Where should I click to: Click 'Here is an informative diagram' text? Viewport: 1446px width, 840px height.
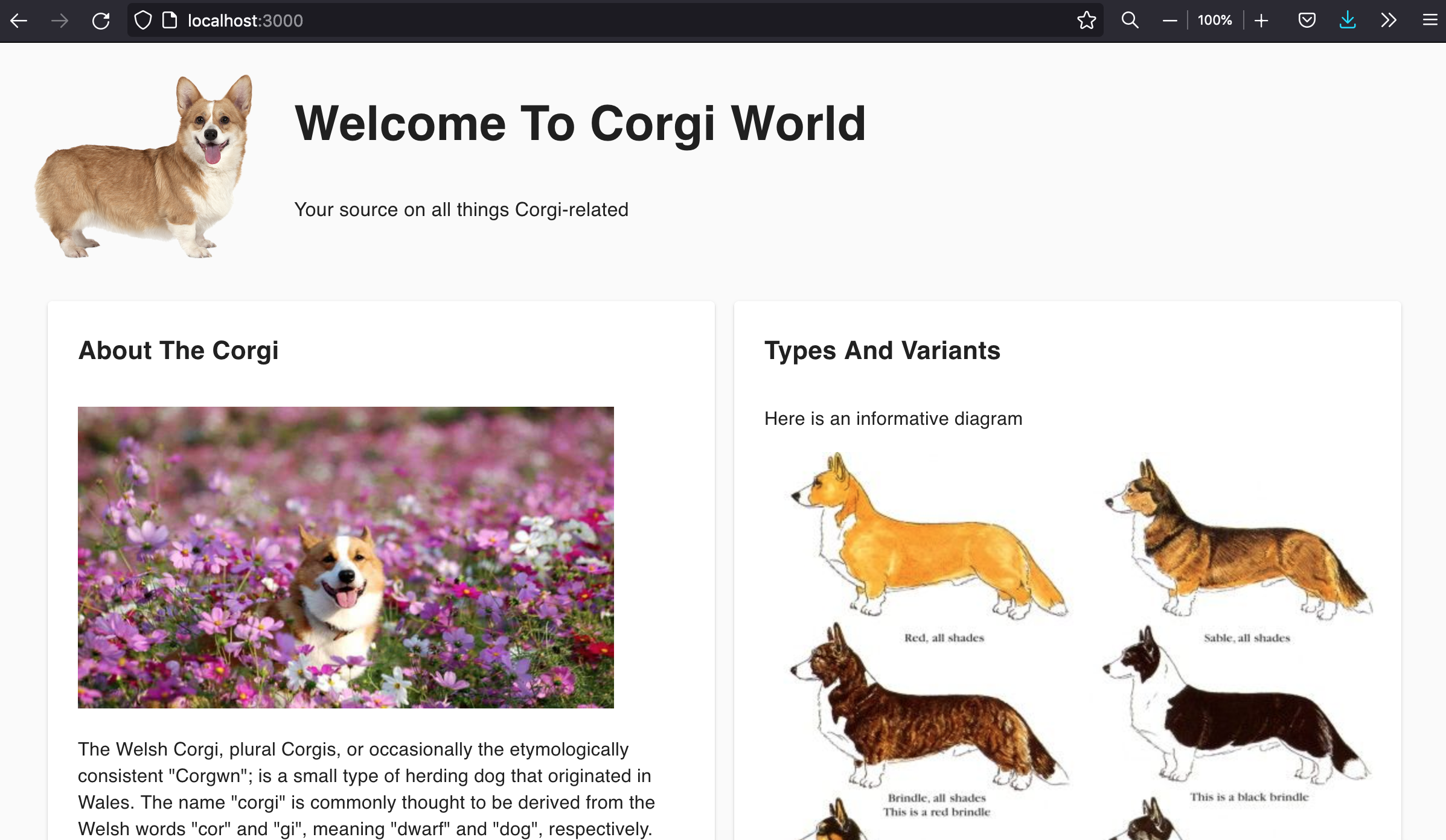tap(894, 419)
